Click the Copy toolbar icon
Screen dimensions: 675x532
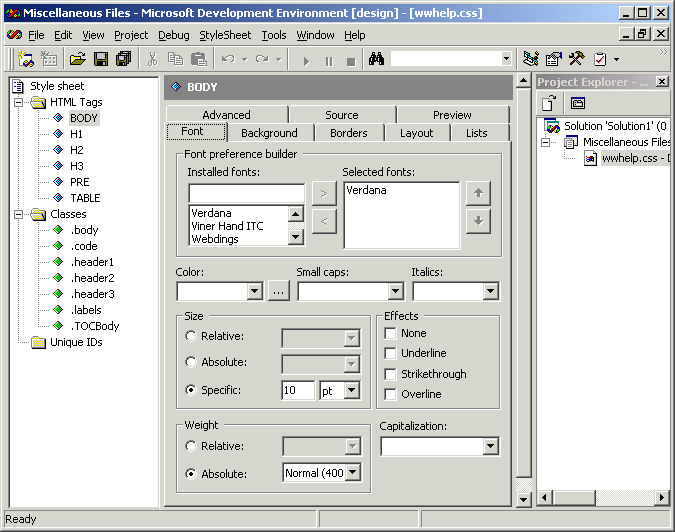pyautogui.click(x=175, y=59)
